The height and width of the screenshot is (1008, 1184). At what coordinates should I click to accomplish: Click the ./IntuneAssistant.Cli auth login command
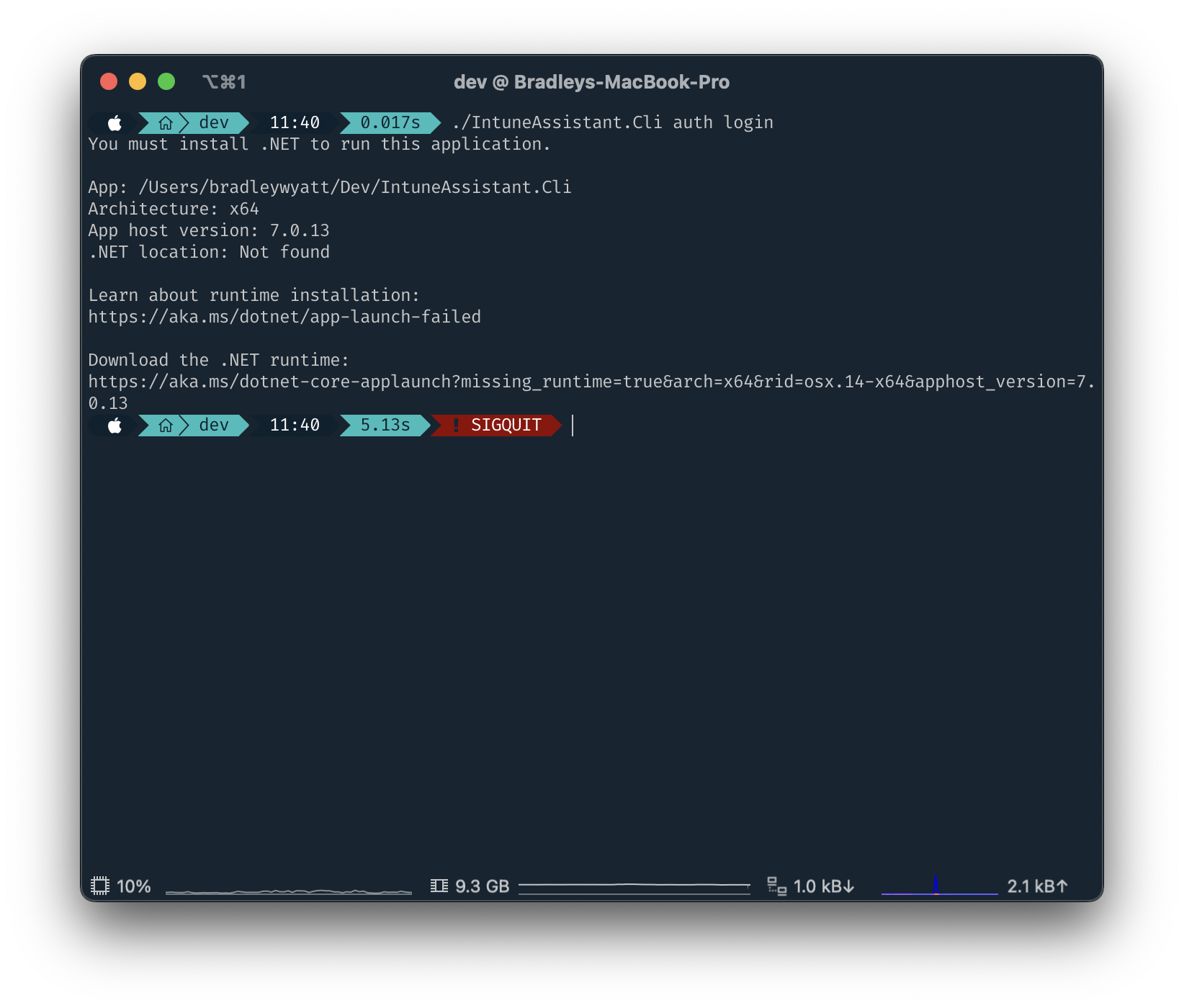point(613,123)
